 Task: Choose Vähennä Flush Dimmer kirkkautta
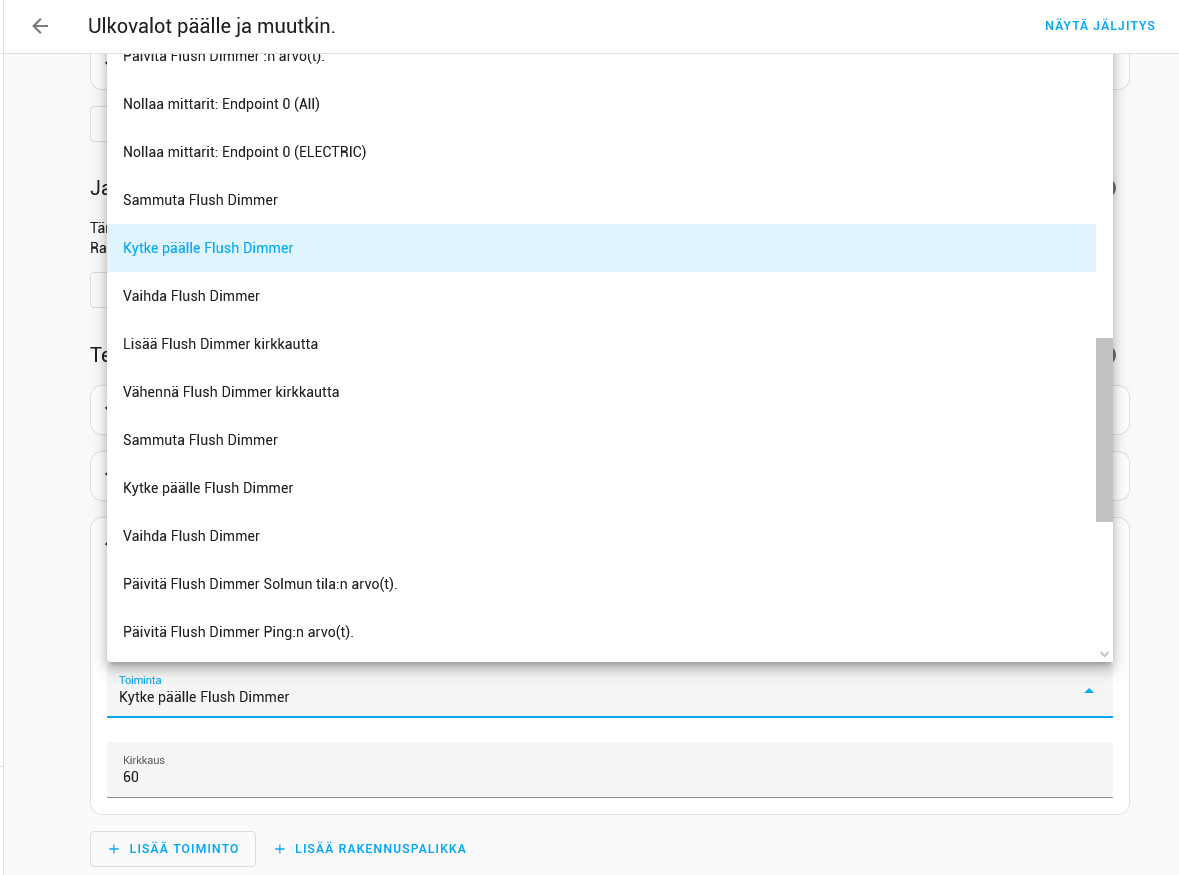click(x=231, y=392)
